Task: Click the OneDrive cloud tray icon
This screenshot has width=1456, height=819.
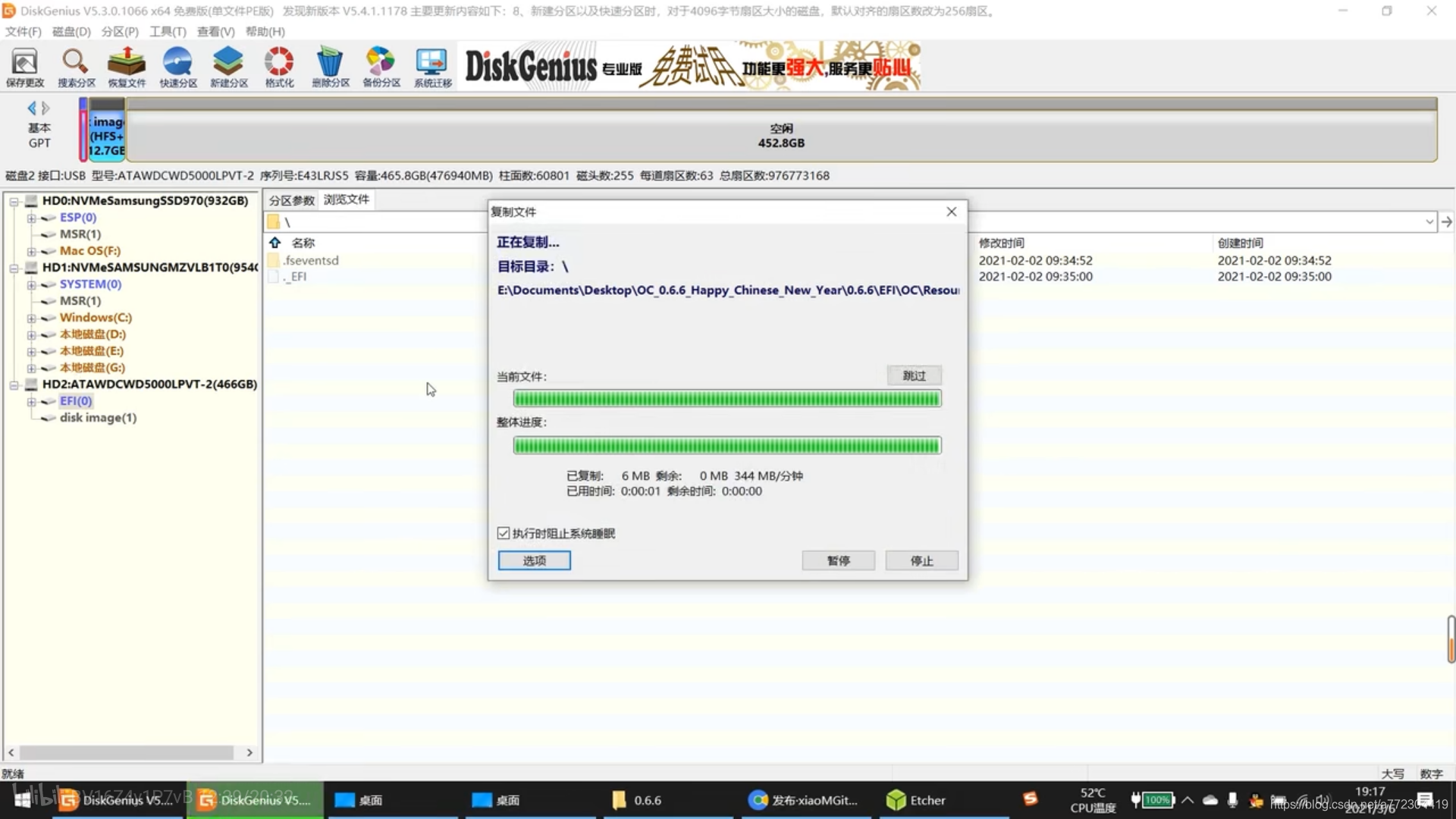Action: point(1210,799)
